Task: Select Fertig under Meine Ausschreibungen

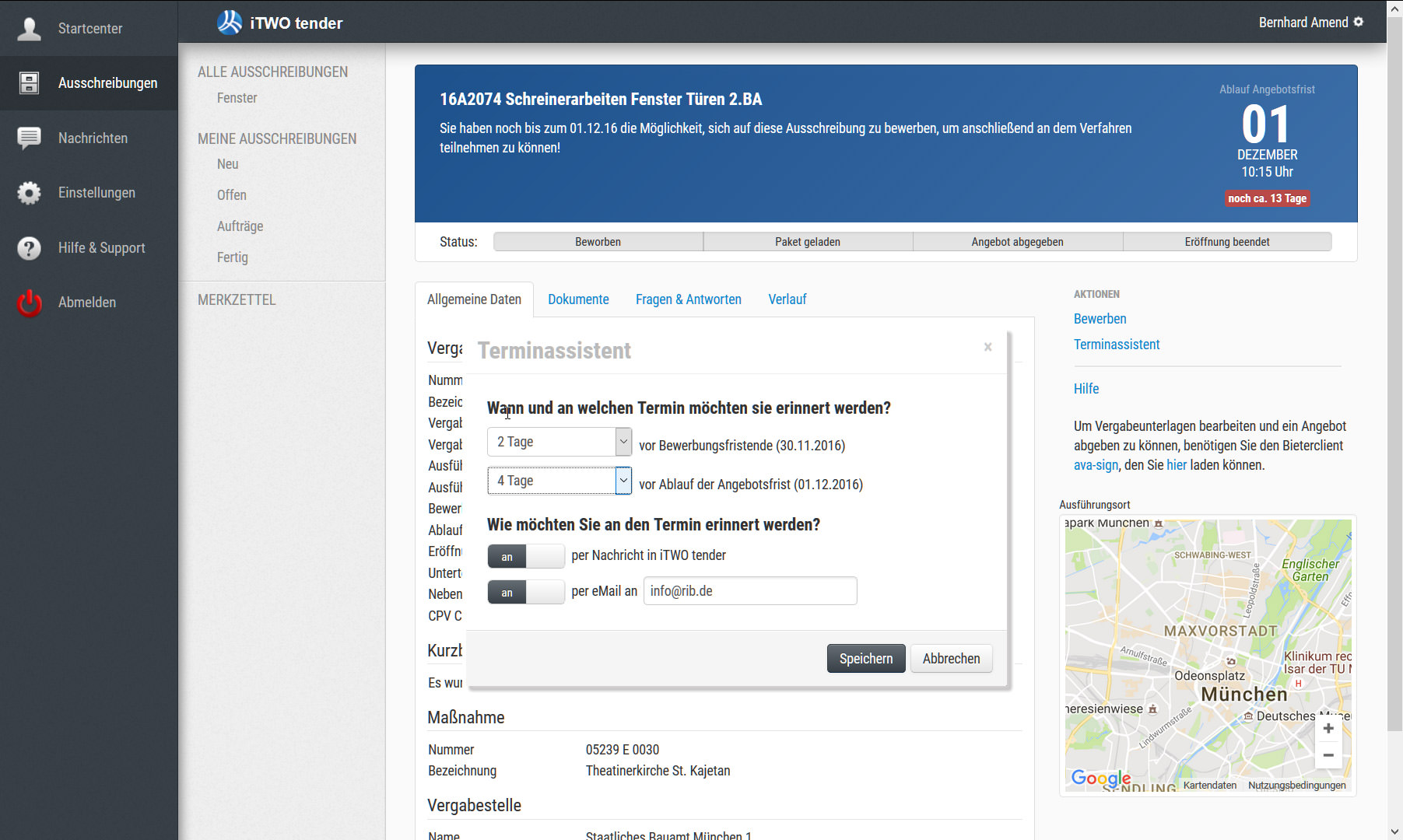Action: 232,257
